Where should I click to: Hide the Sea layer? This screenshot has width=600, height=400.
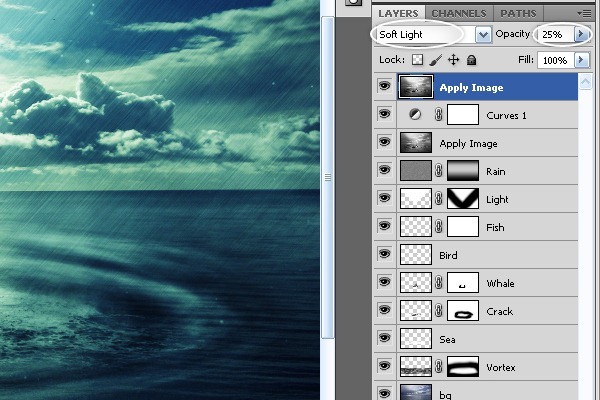pyautogui.click(x=384, y=340)
